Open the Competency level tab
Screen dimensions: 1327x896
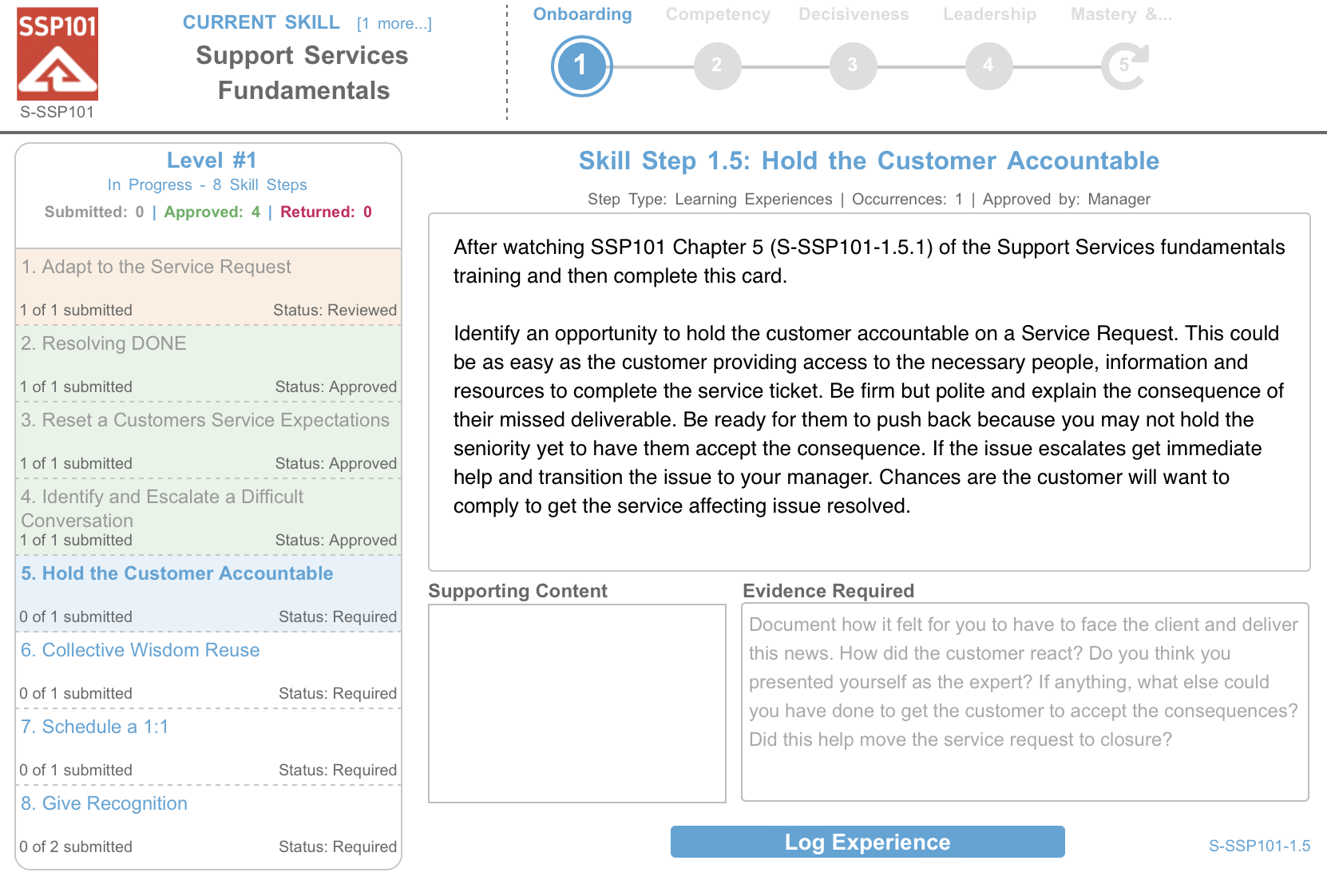tap(718, 14)
